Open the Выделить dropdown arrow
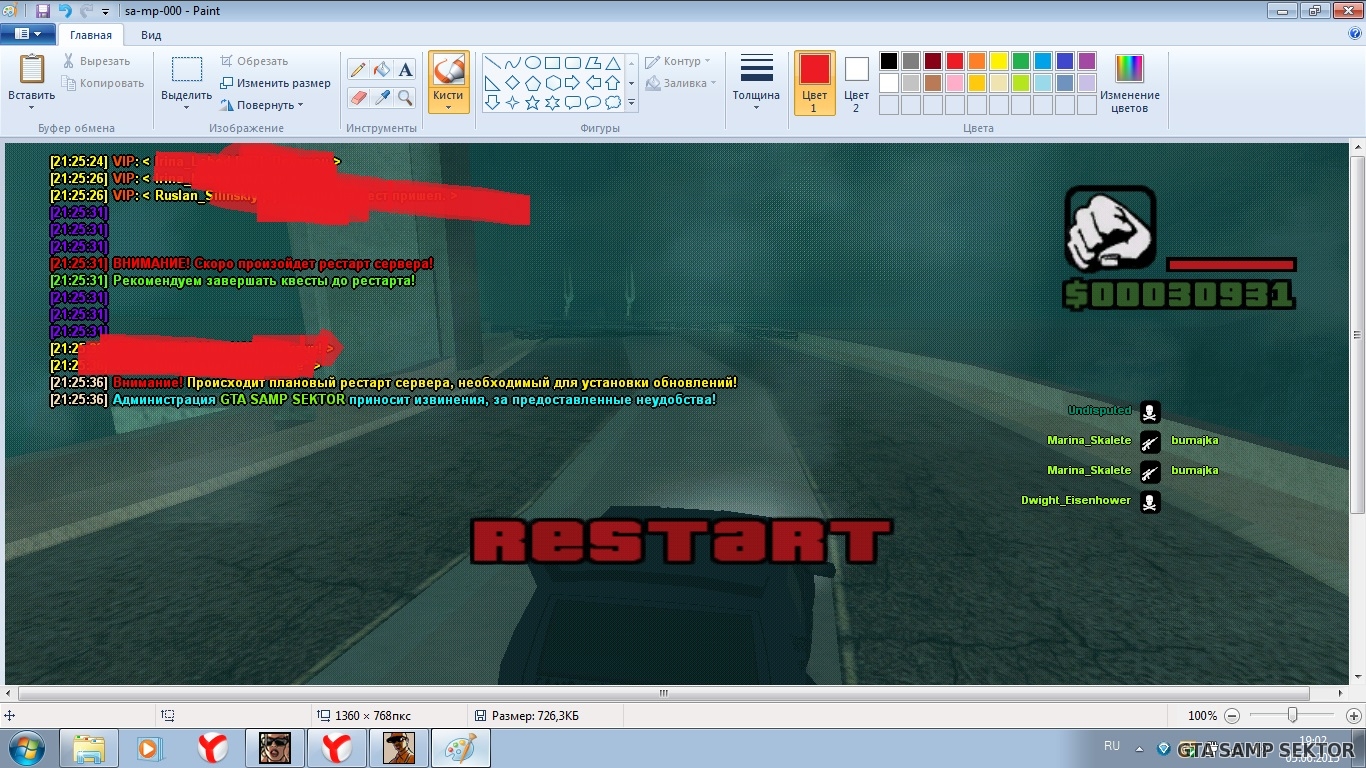Viewport: 1366px width, 768px height. point(186,108)
